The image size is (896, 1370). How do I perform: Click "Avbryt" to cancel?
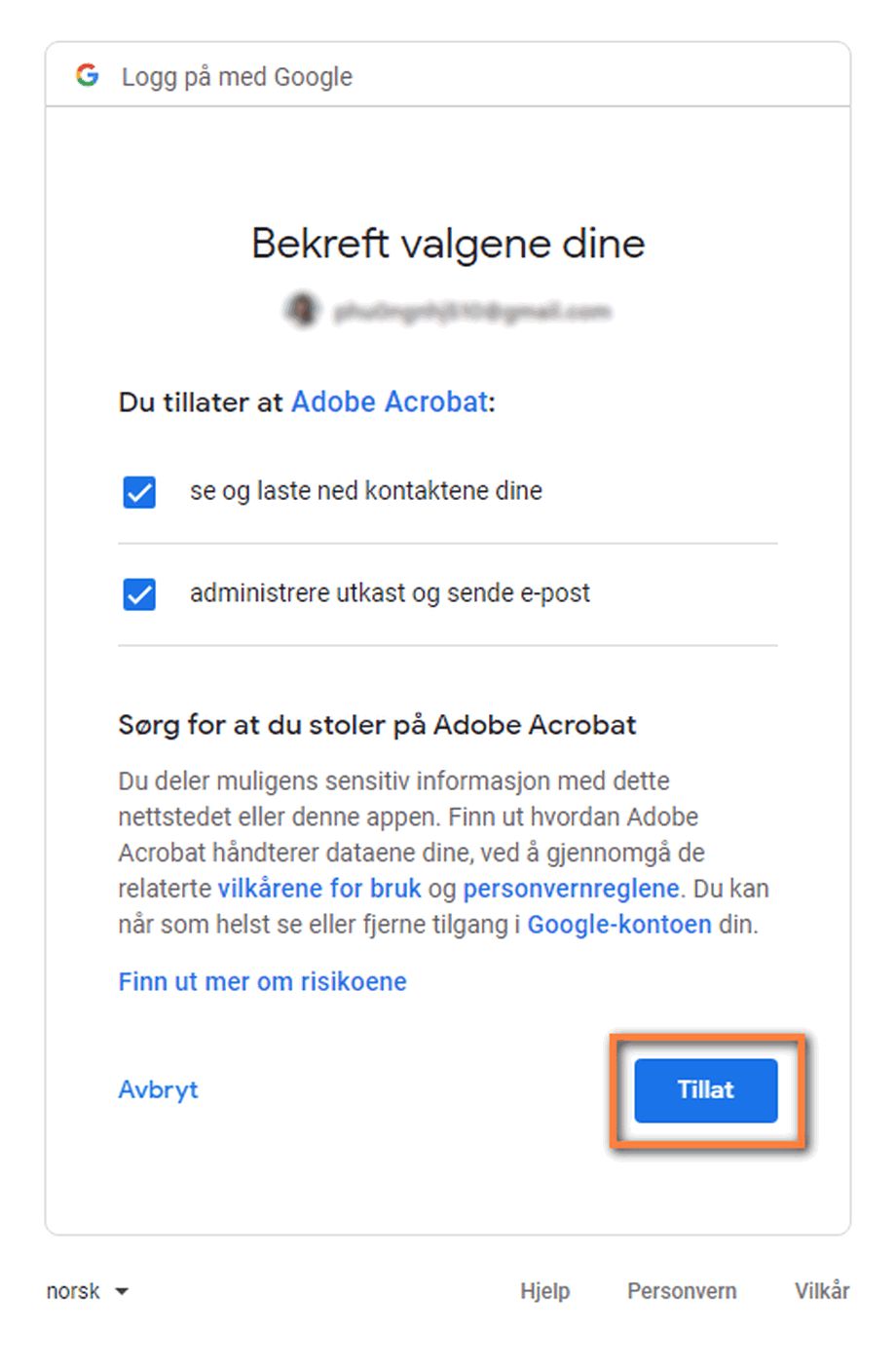coord(158,1089)
